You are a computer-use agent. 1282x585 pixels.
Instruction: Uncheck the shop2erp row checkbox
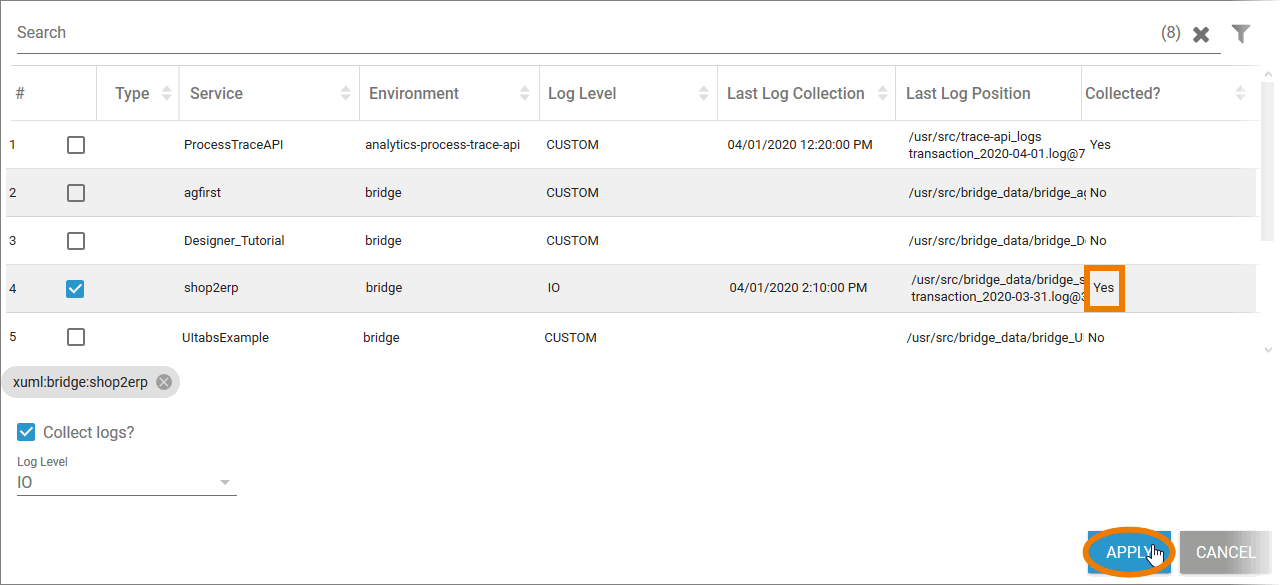click(x=76, y=289)
